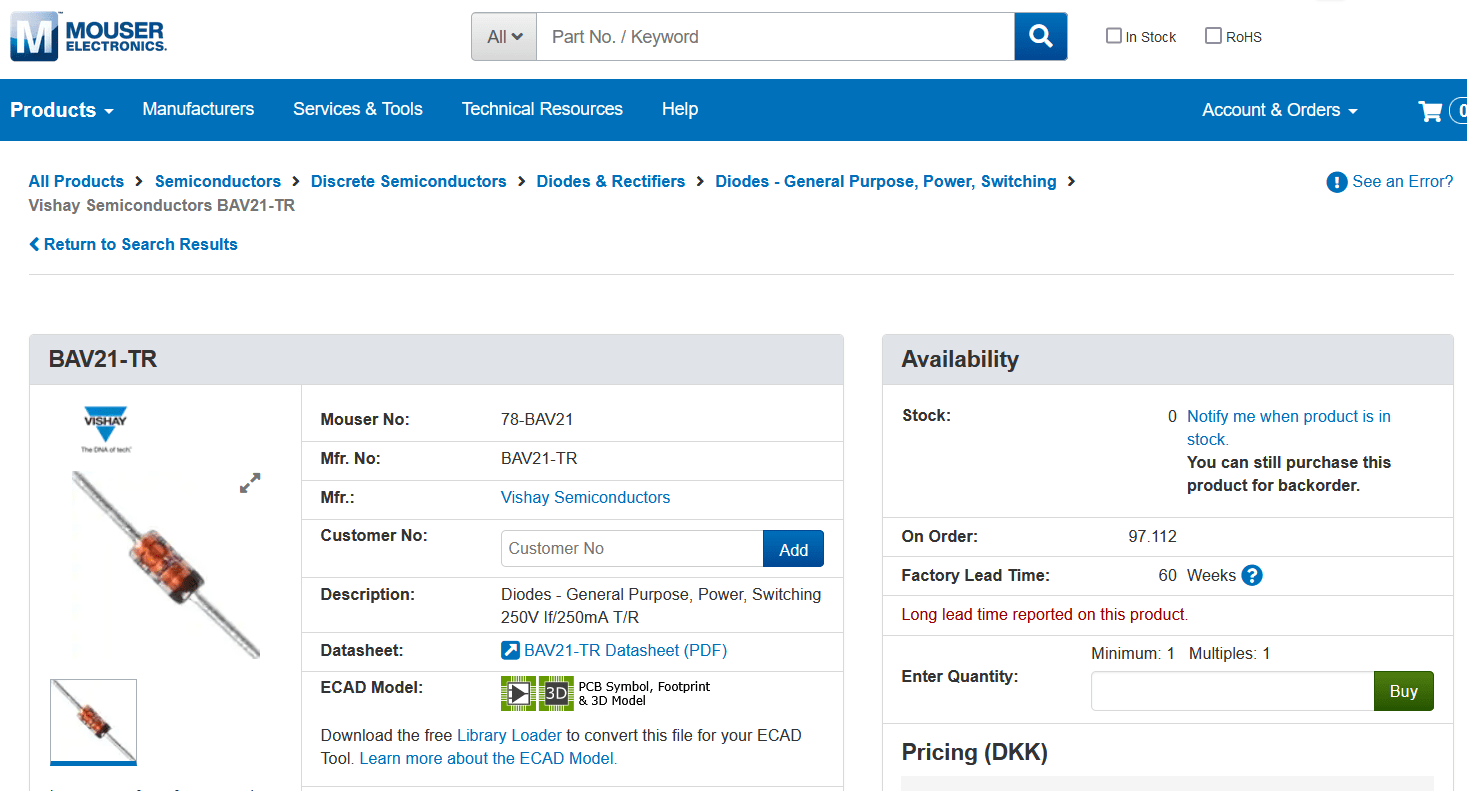Image resolution: width=1467 pixels, height=791 pixels.
Task: Open the Services & Tools menu
Action: tap(358, 109)
